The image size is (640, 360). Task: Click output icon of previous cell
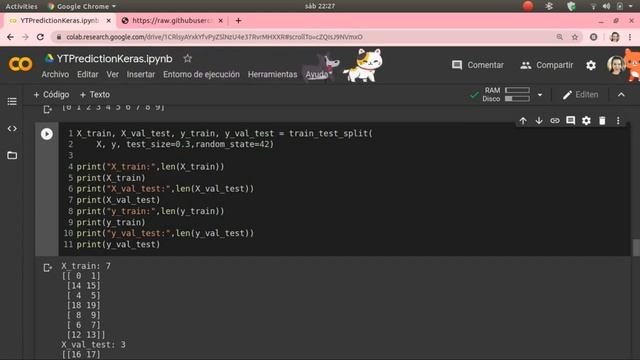47,109
